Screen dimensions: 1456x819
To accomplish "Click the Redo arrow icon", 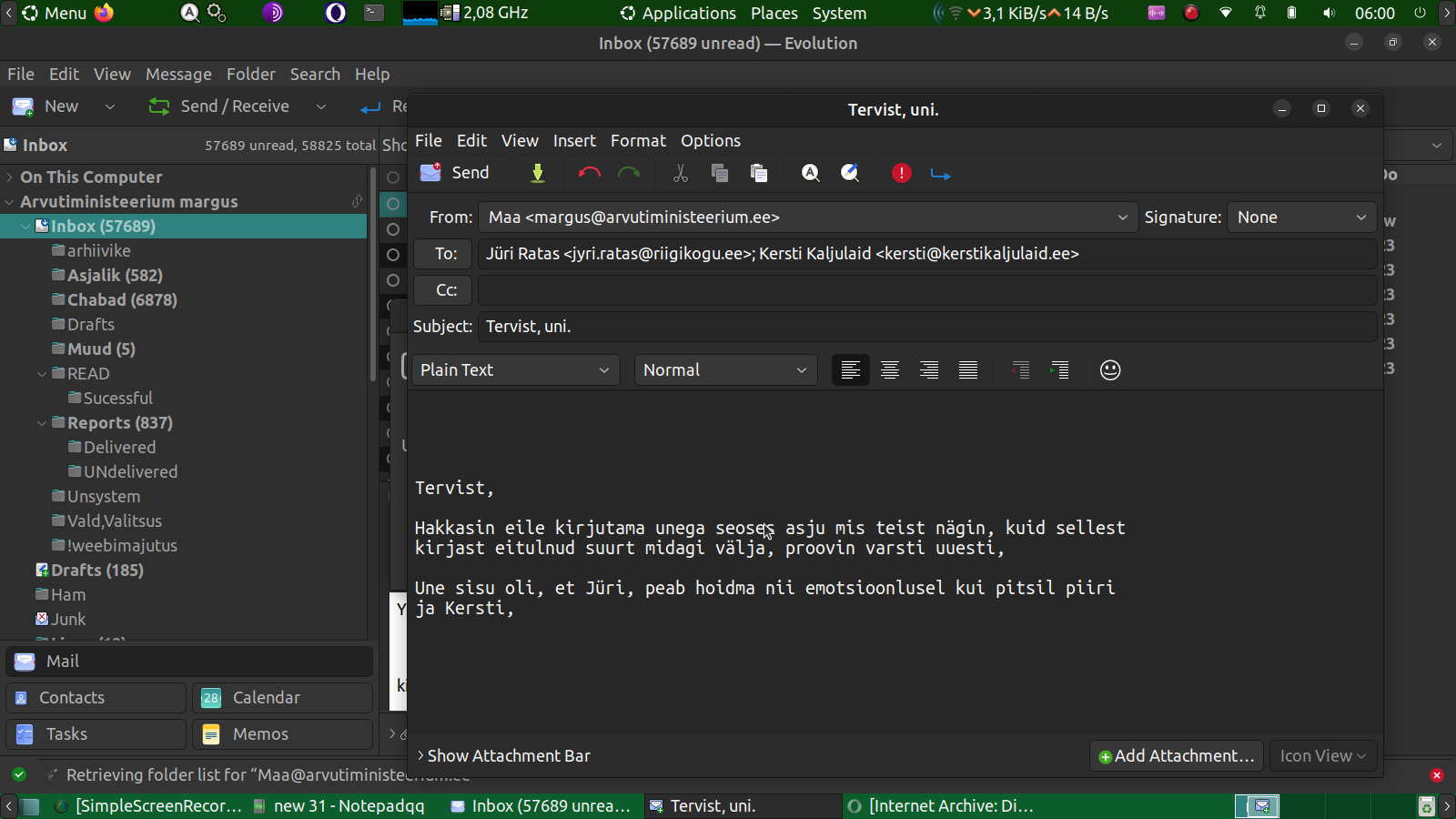I will 629,173.
